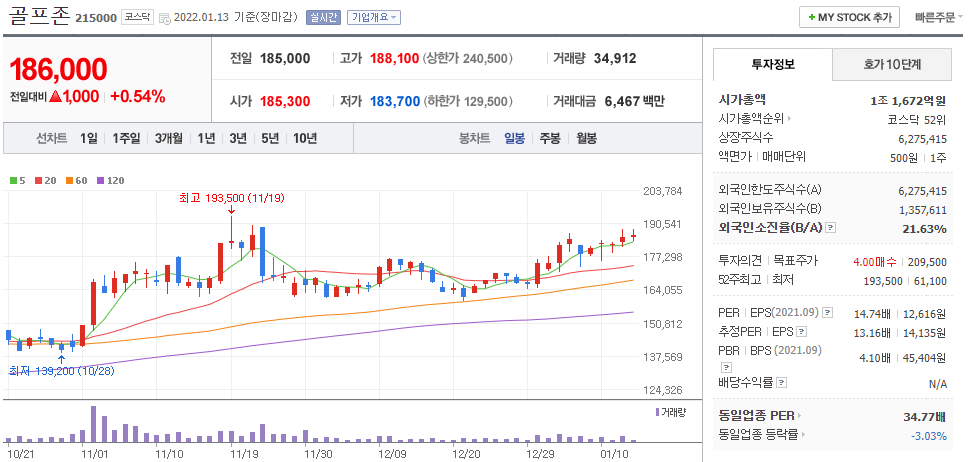Screen dimensions: 968x462
Task: Open help icon next to 배당수익률
Action: tap(782, 383)
